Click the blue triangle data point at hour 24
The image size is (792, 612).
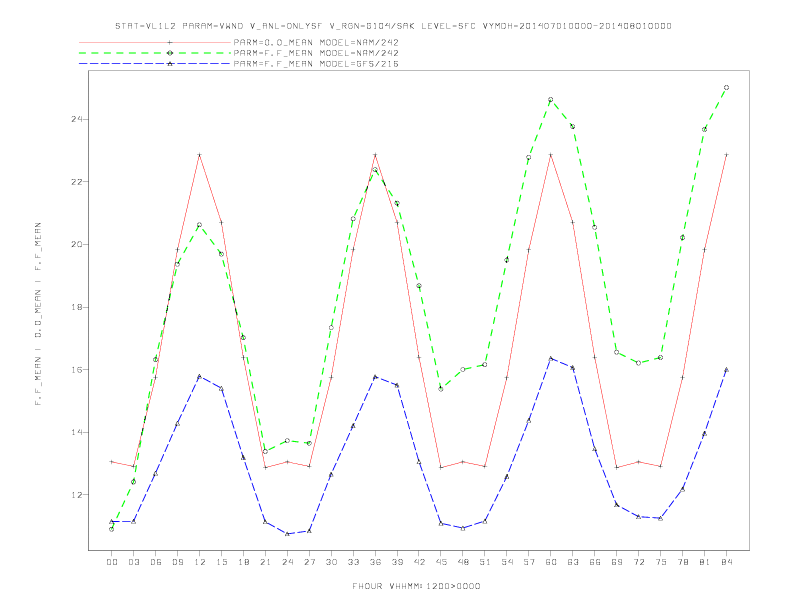tap(287, 534)
